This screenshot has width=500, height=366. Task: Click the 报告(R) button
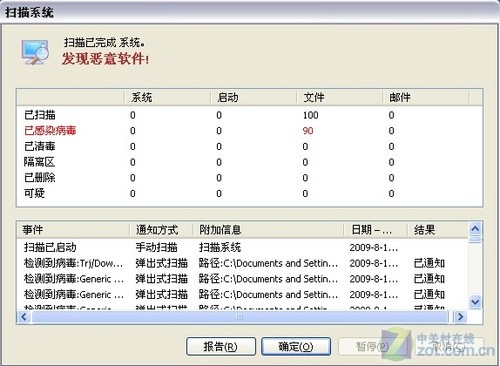[221, 346]
